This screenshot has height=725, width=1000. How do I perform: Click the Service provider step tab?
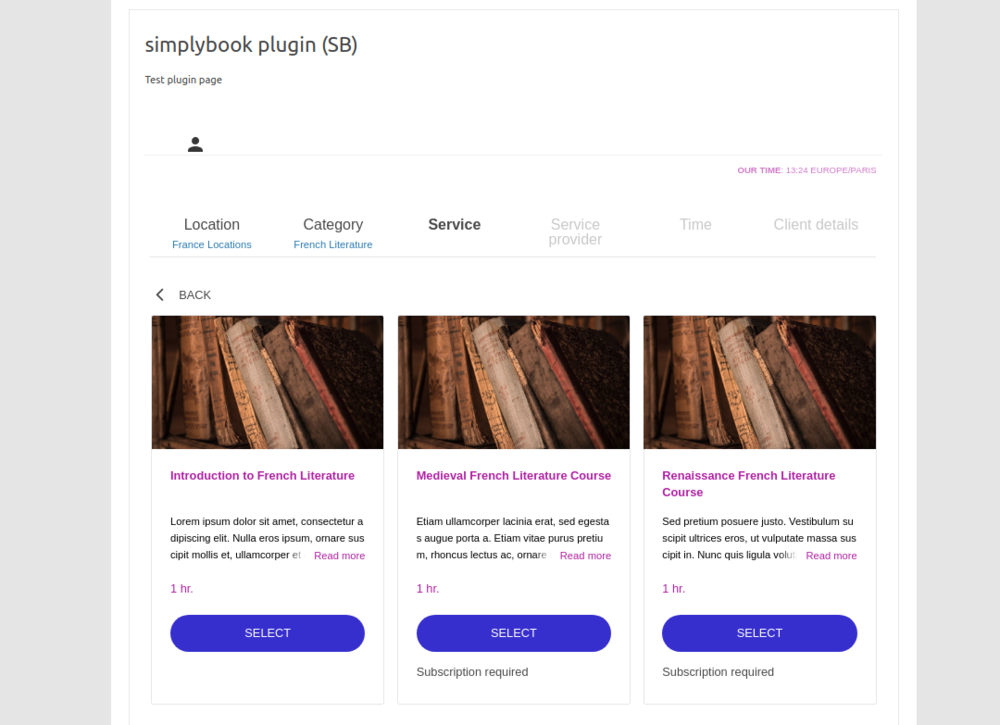tap(575, 231)
